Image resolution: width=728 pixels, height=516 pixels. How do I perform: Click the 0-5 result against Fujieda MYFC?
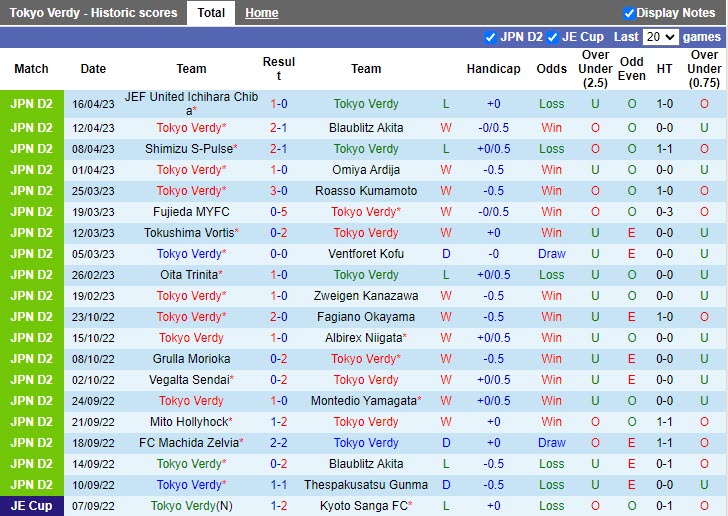[x=279, y=212]
